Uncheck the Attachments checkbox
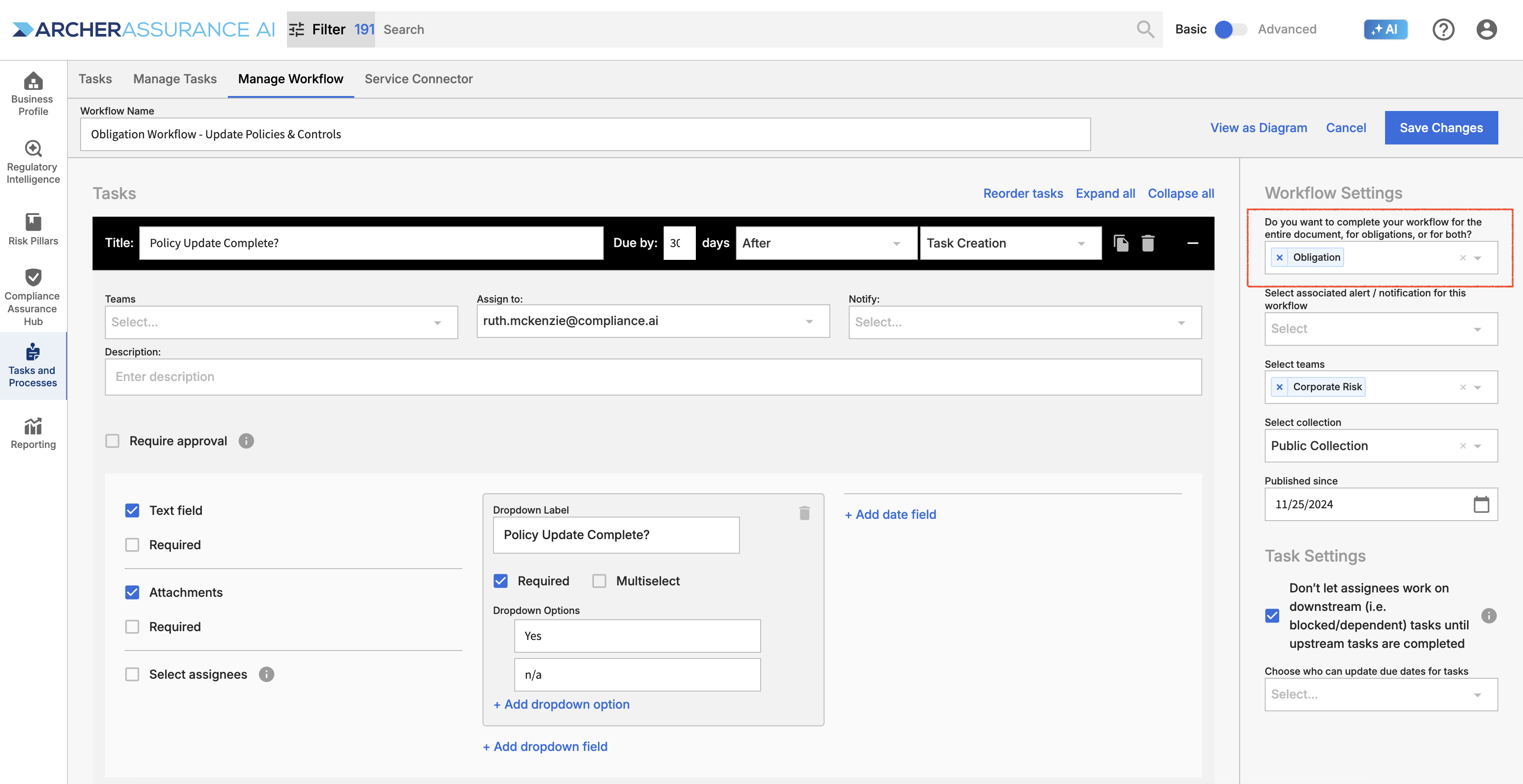Viewport: 1523px width, 784px height. (x=132, y=592)
